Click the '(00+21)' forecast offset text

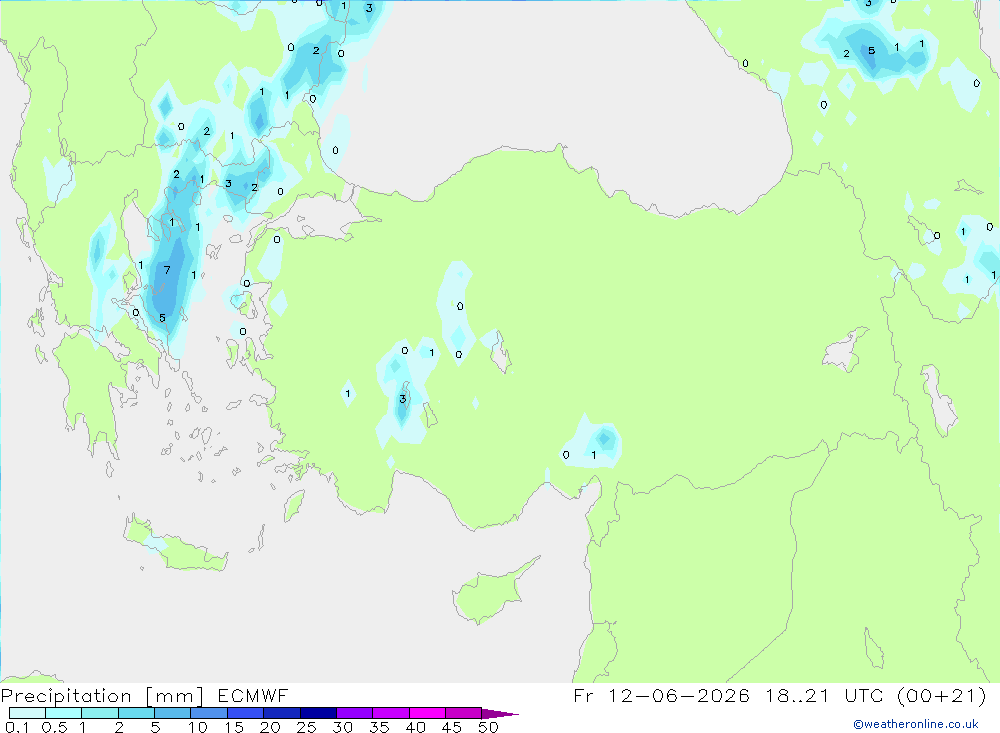[x=941, y=695]
